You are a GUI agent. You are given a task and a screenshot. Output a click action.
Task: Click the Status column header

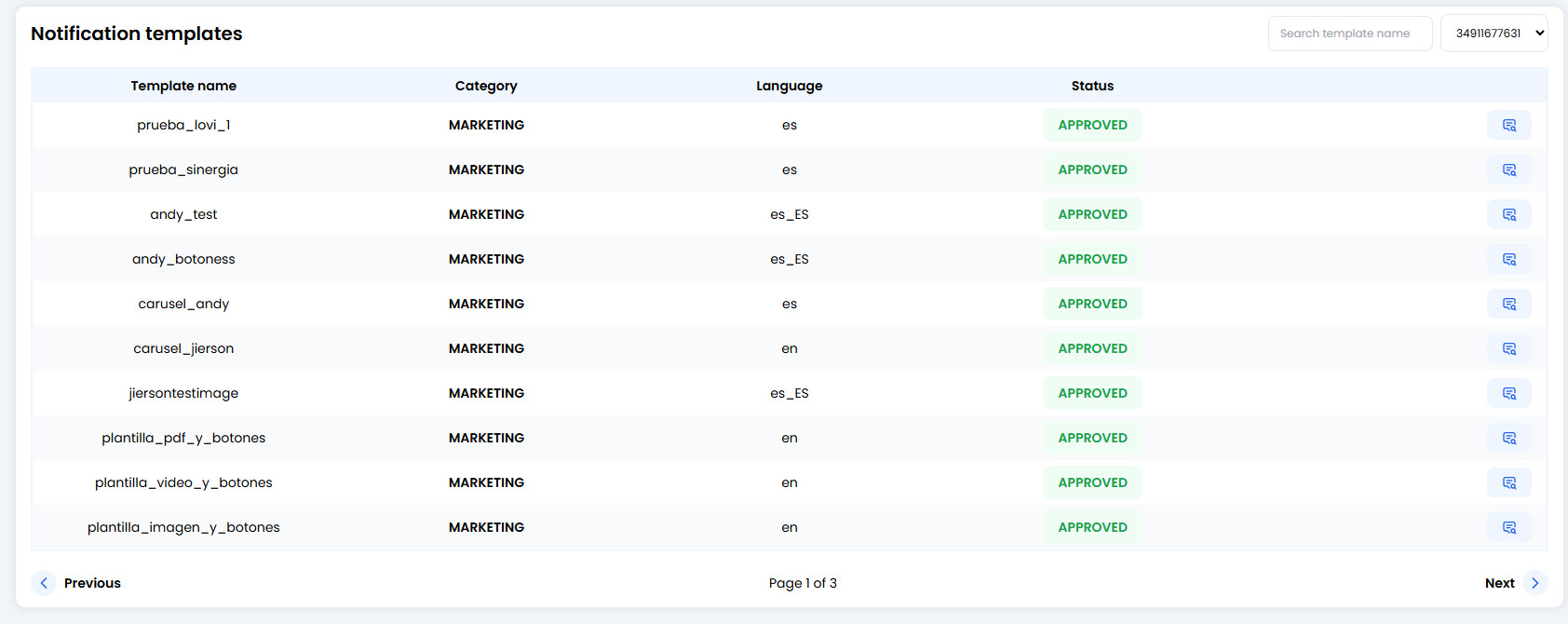pos(1092,86)
